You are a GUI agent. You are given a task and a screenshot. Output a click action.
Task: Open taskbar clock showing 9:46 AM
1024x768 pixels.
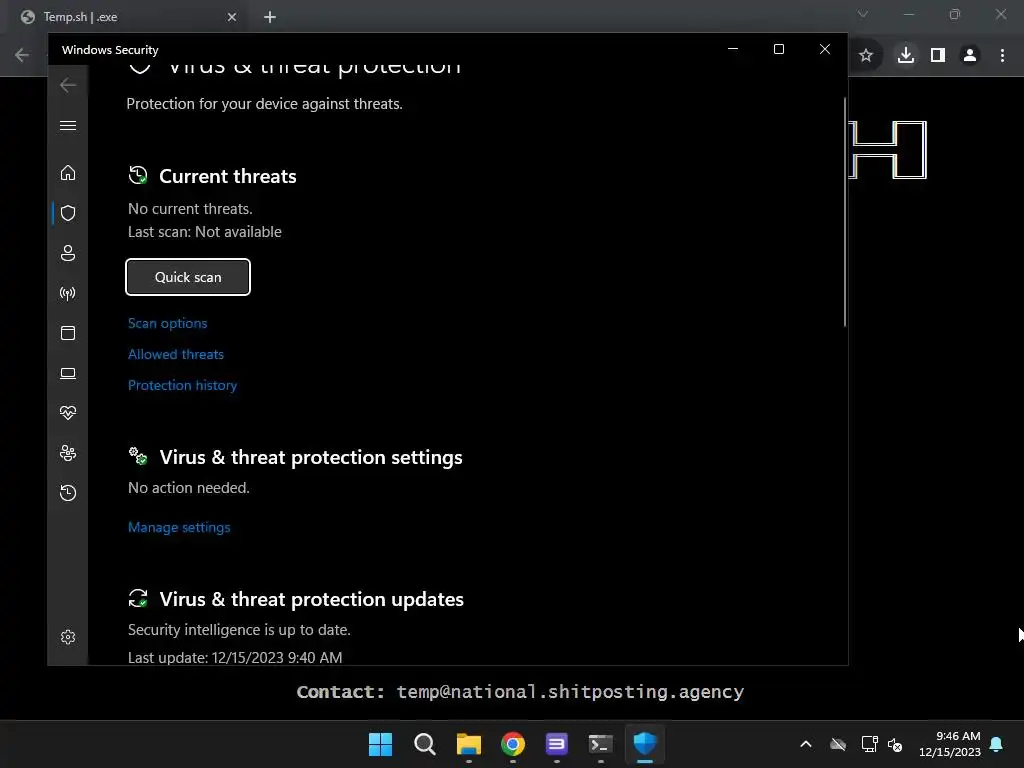[950, 744]
